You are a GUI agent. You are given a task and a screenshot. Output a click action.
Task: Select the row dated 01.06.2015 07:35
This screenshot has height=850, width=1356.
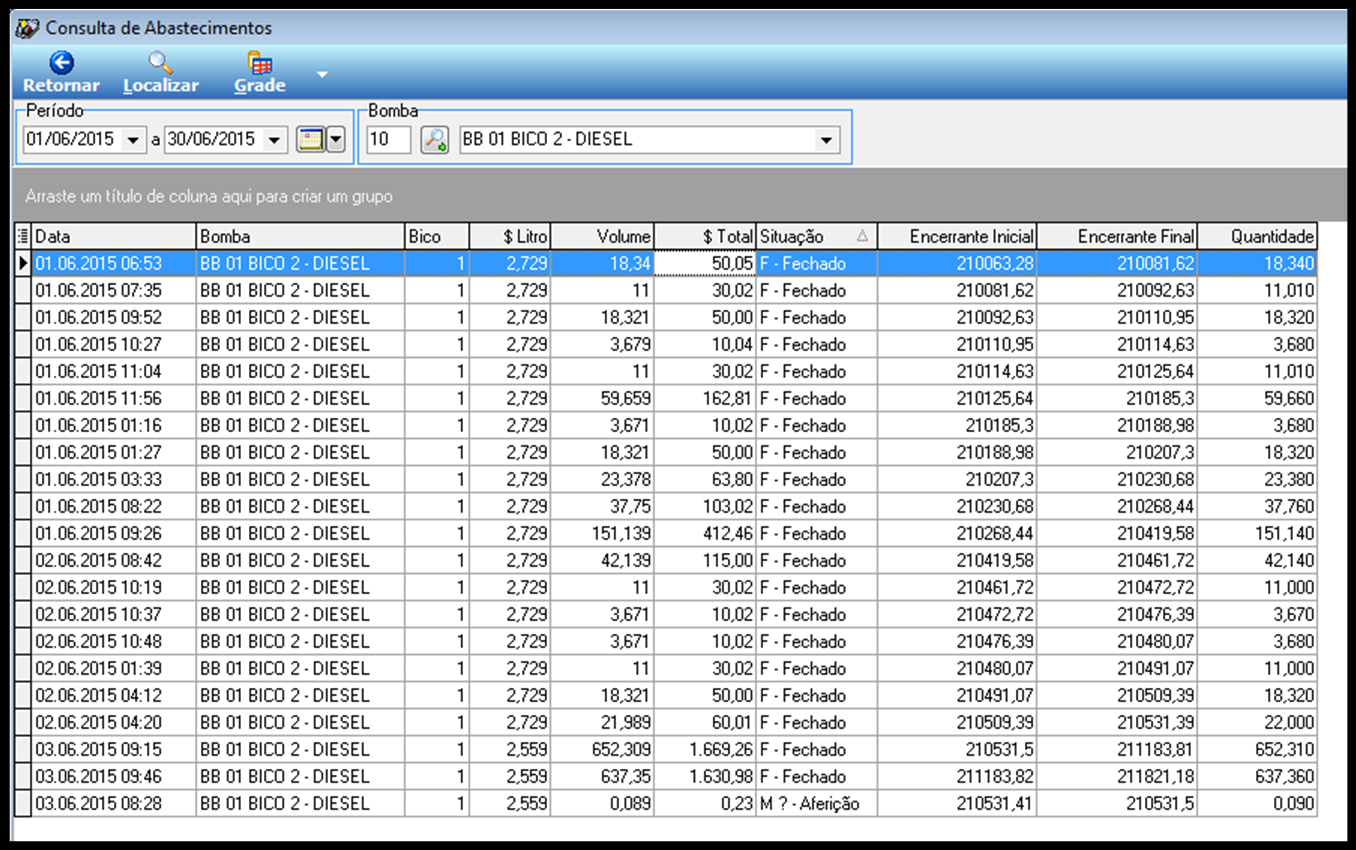pyautogui.click(x=666, y=291)
